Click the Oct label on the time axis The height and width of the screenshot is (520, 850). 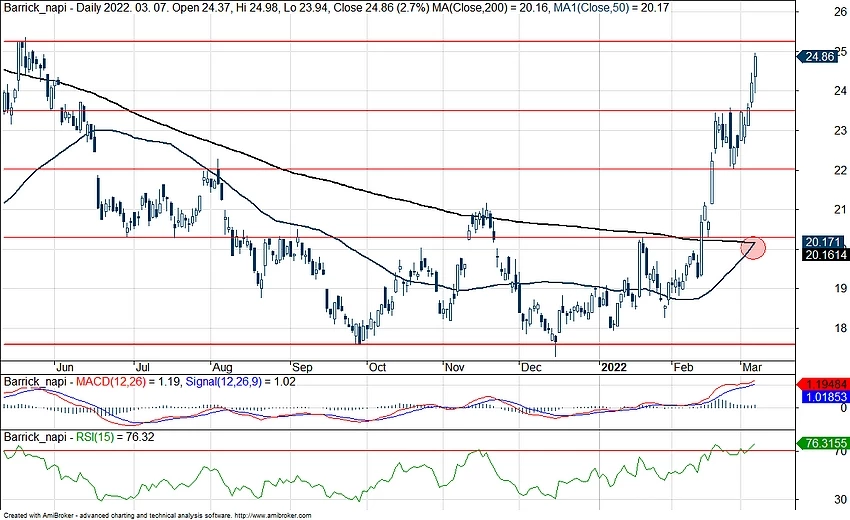[x=377, y=367]
